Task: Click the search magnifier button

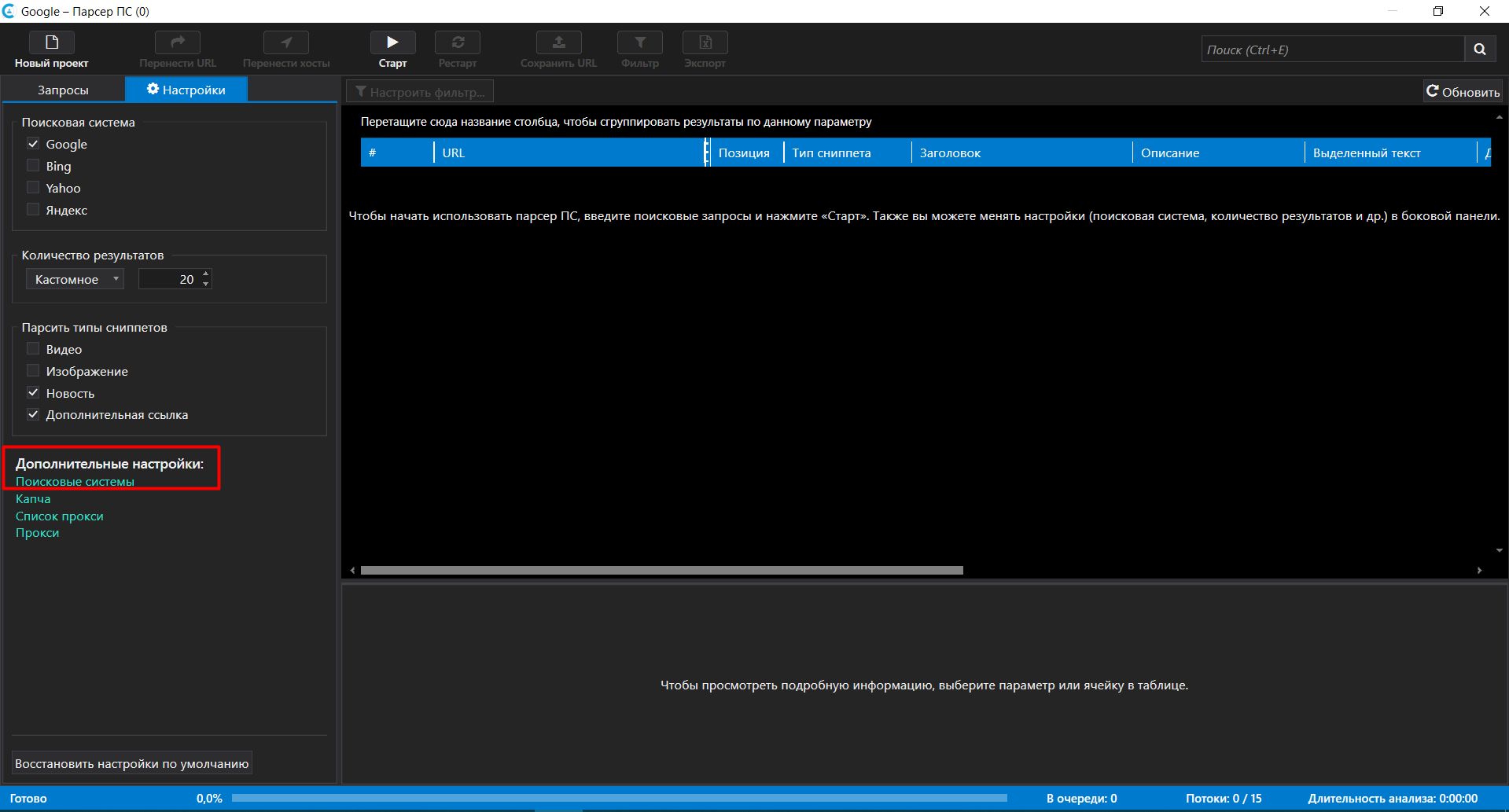Action: (x=1480, y=49)
